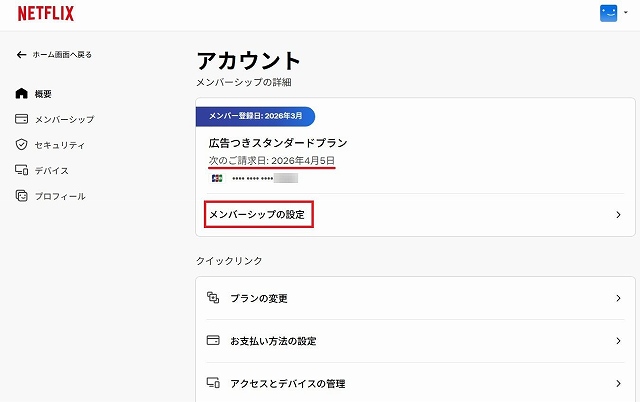Open メンバーシップの設定 link

click(259, 214)
